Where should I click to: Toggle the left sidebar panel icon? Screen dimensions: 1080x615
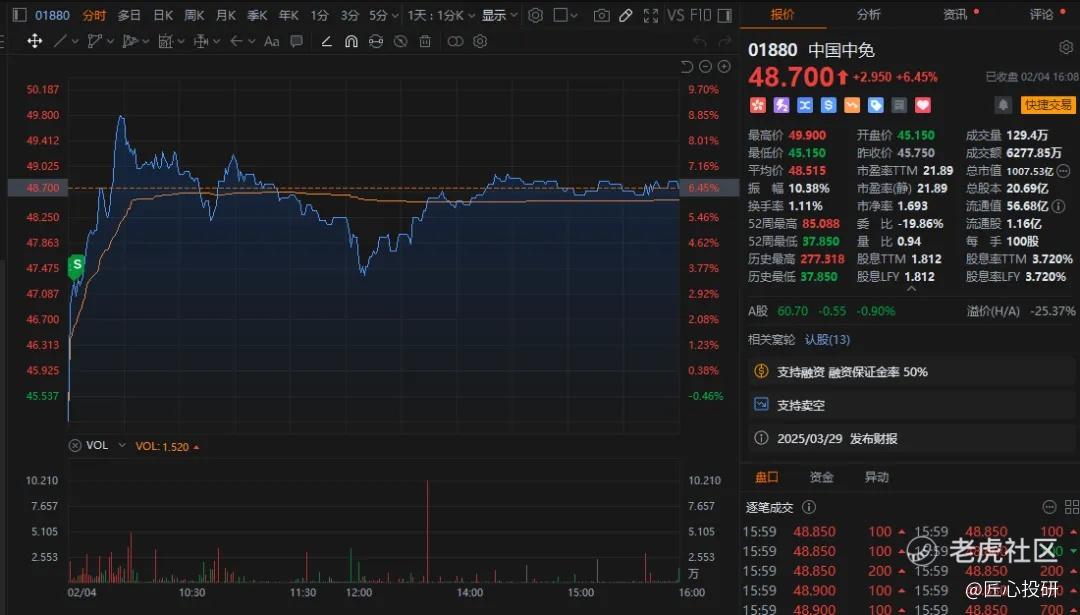point(19,15)
